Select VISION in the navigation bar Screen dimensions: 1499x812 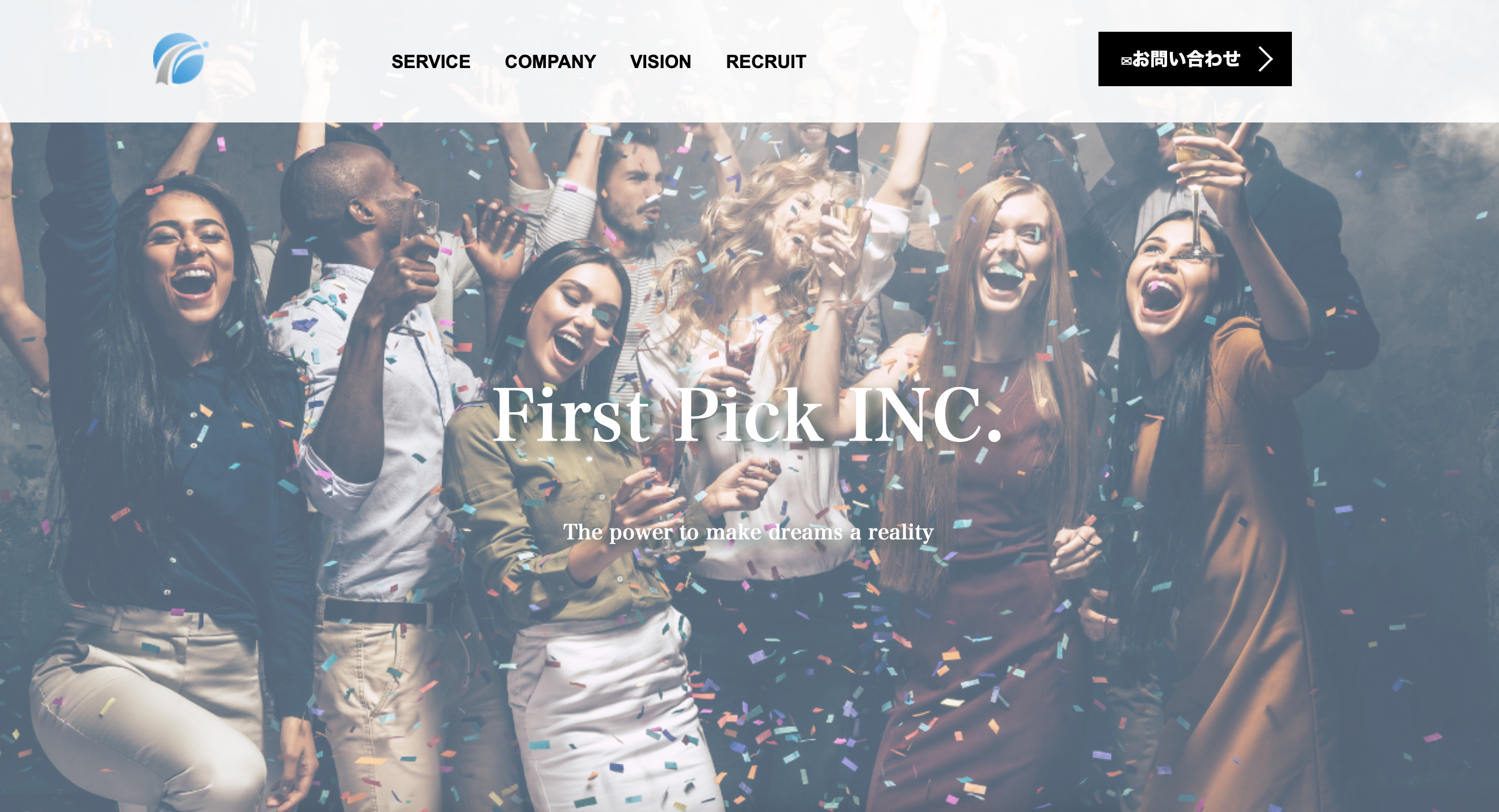click(x=660, y=61)
